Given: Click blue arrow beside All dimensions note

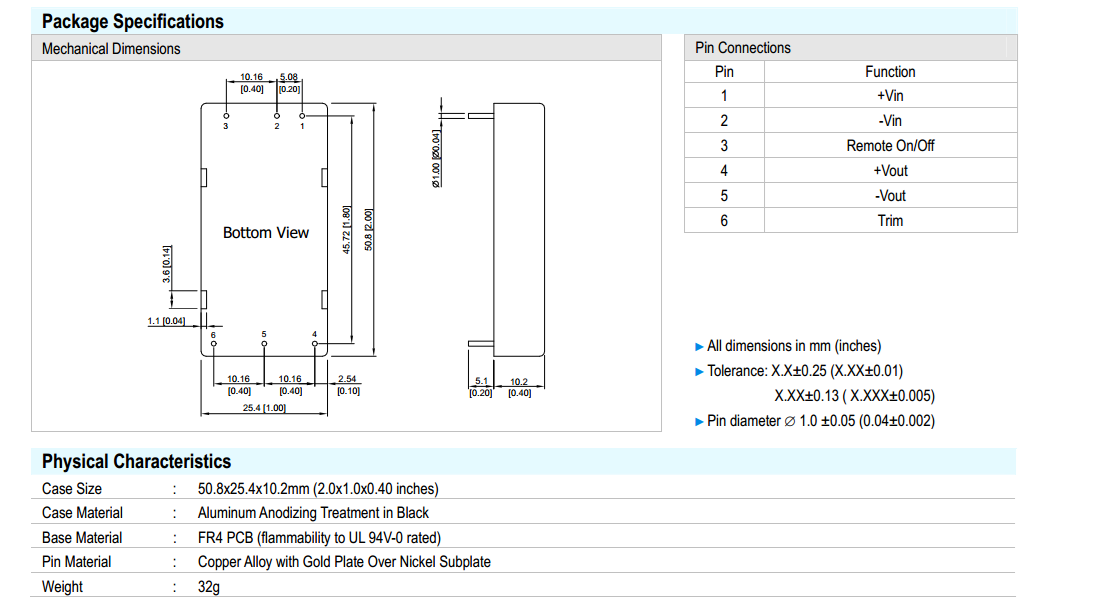Looking at the screenshot, I should (x=699, y=346).
